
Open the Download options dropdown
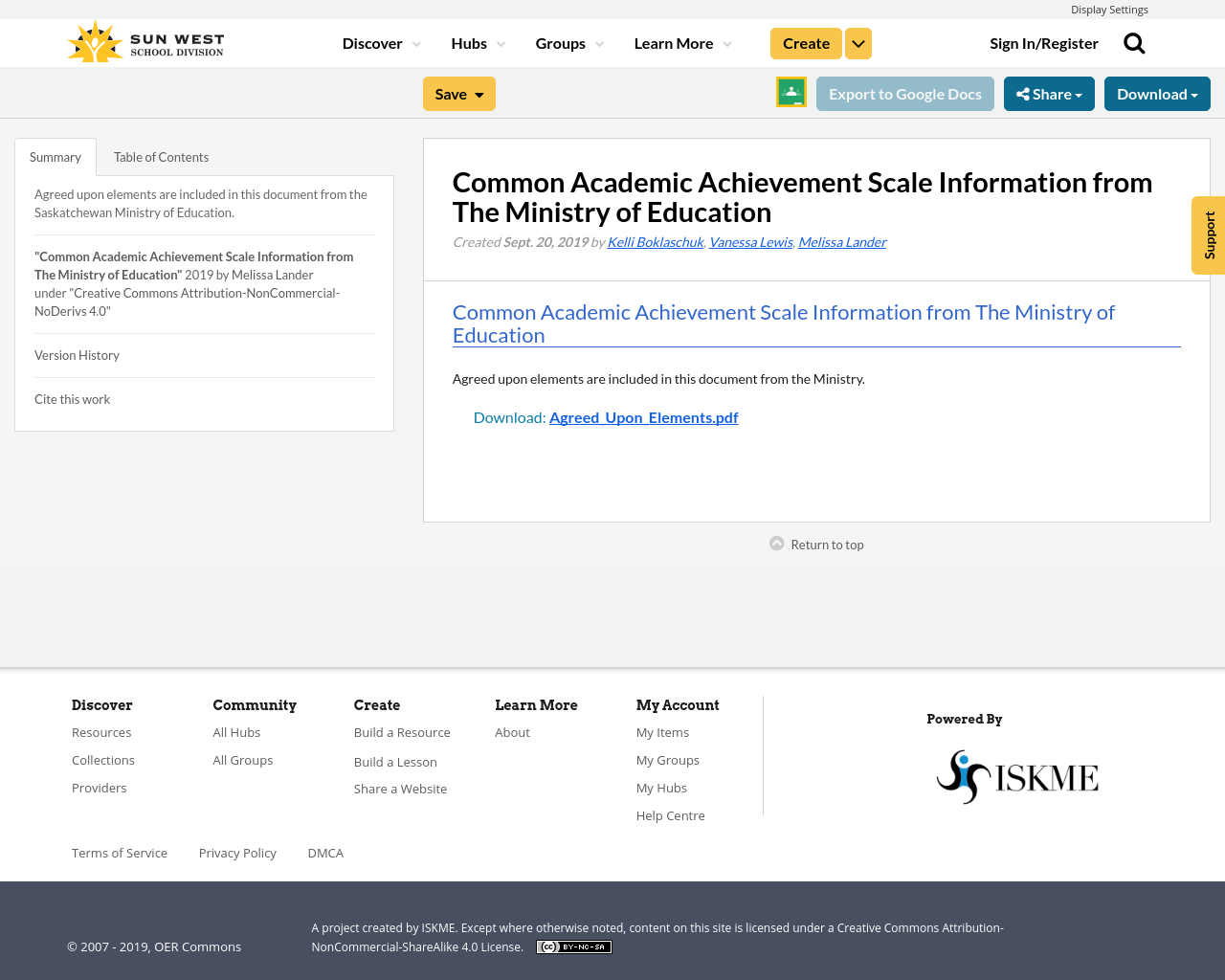point(1157,92)
